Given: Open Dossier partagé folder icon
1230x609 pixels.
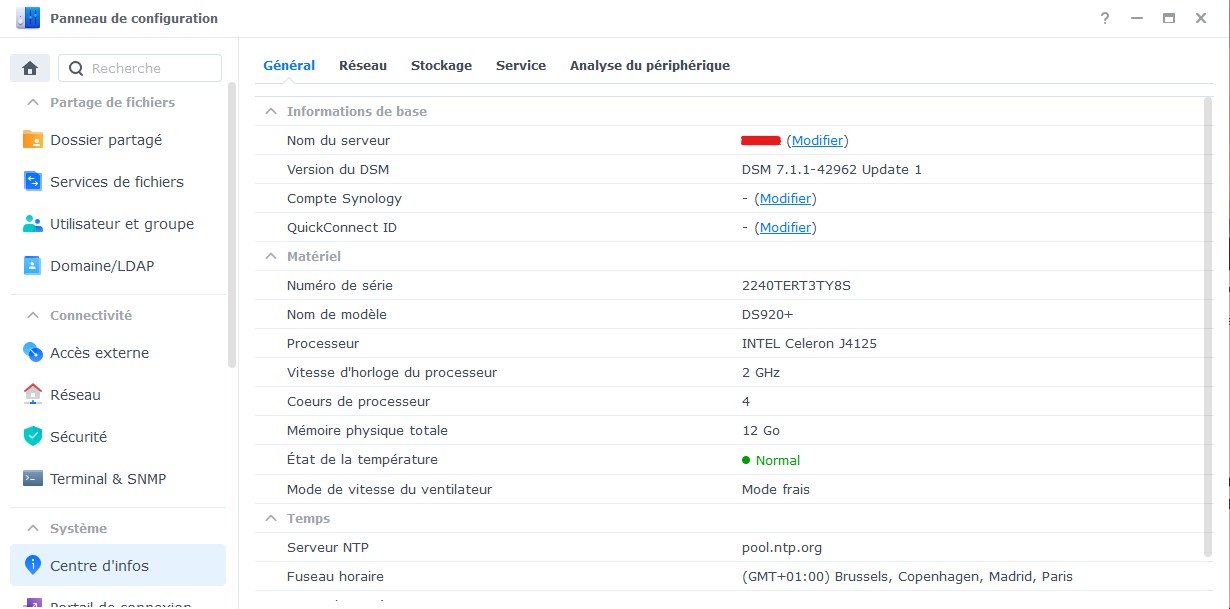Looking at the screenshot, I should pyautogui.click(x=33, y=140).
